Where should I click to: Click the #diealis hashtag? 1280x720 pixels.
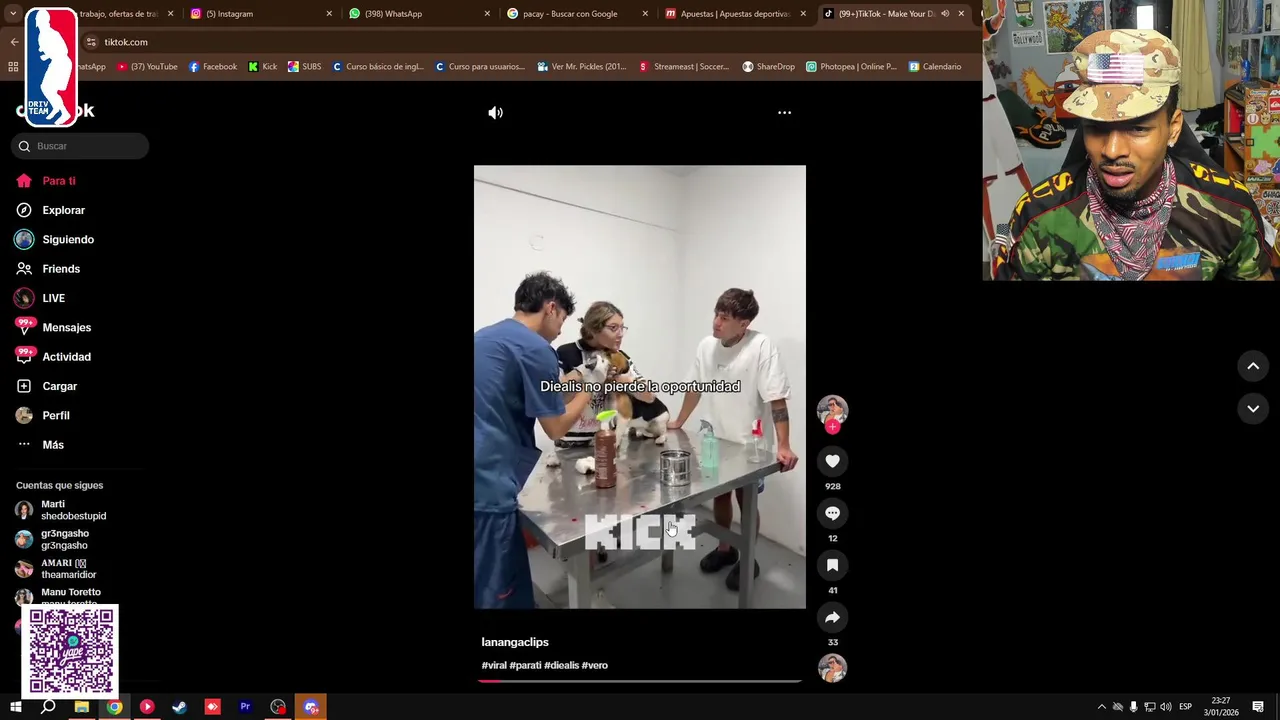point(561,665)
